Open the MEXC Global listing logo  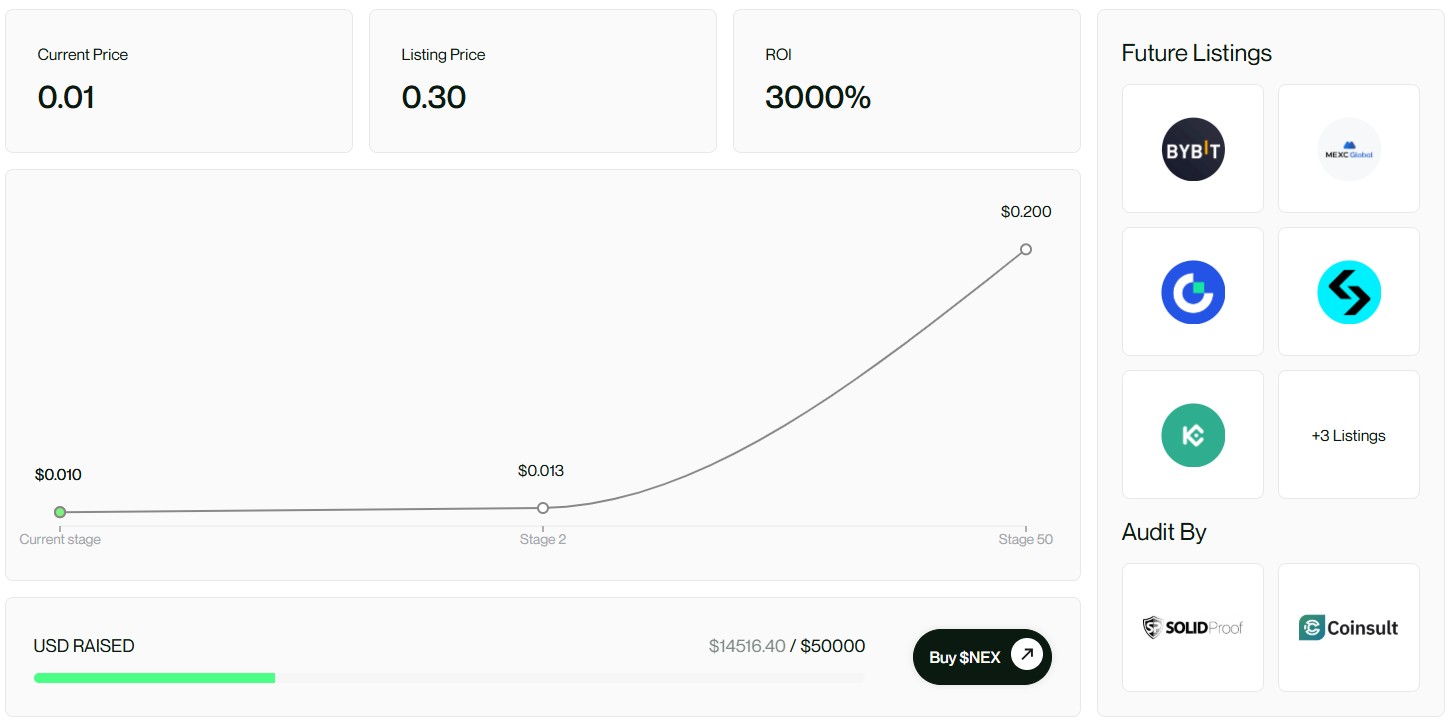[1349, 149]
